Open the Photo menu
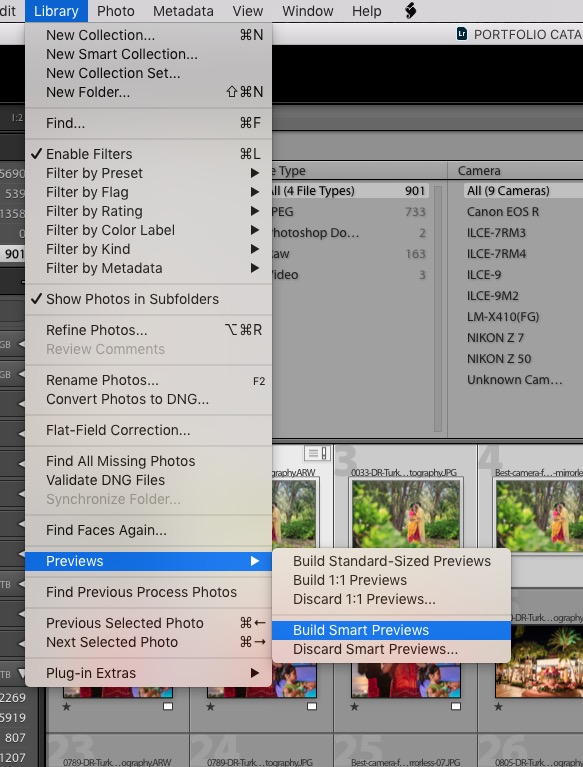Image resolution: width=583 pixels, height=767 pixels. pos(115,11)
